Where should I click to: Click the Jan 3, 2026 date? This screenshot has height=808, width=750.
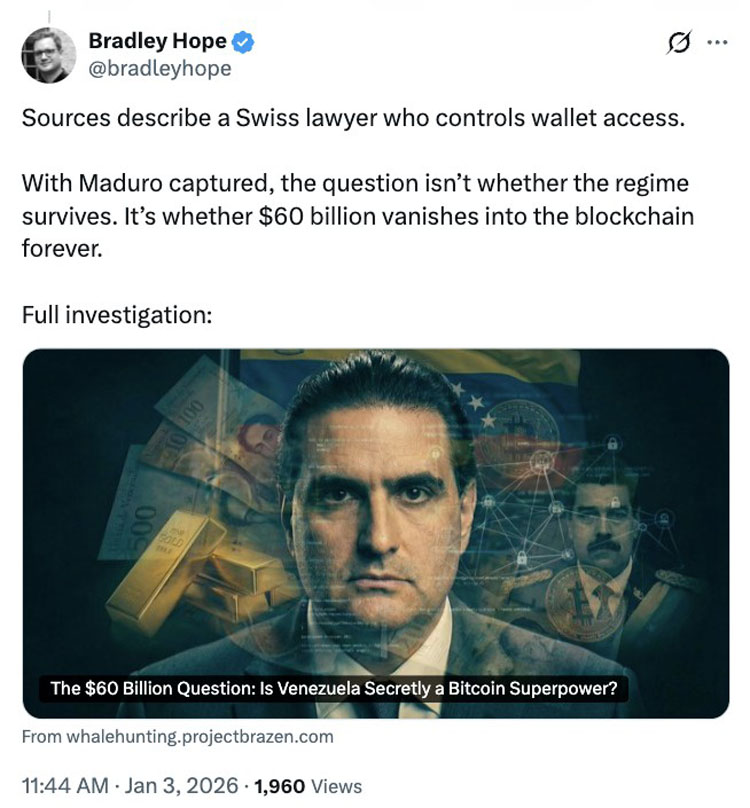182,786
